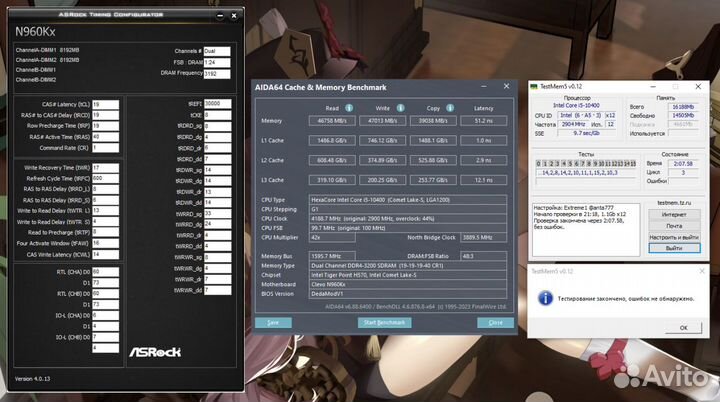Click the Memory Latency result field
Screen dimensions: 720x402
click(483, 120)
